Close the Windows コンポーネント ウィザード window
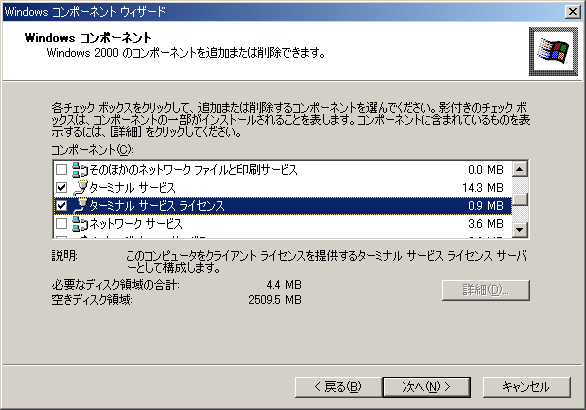 (x=573, y=12)
